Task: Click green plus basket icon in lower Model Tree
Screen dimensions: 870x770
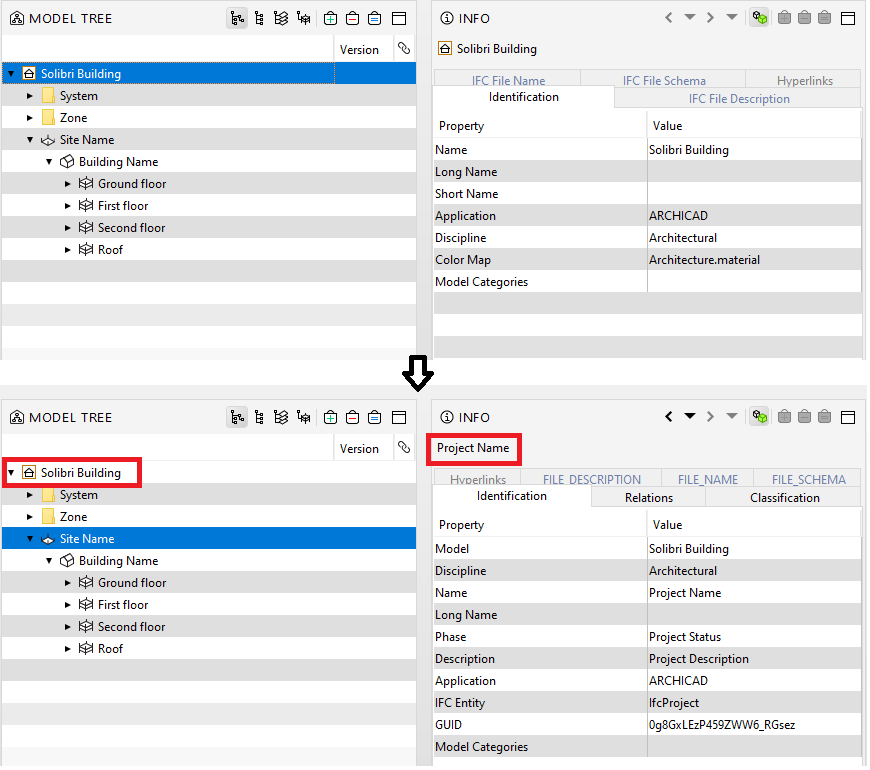Action: pos(331,418)
